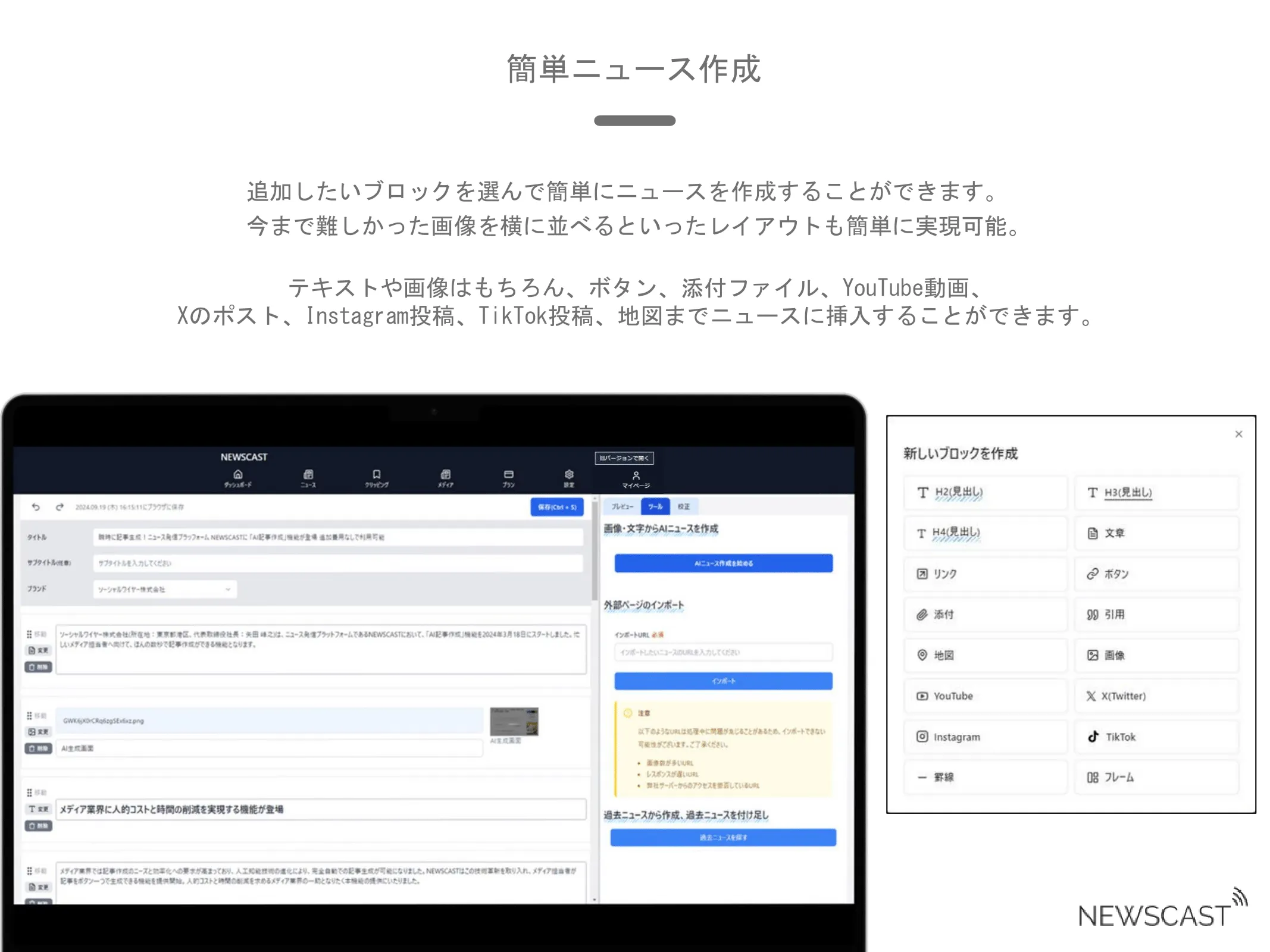1270x952 pixels.
Task: Click 削除 on the heading block
Action: pos(39,826)
